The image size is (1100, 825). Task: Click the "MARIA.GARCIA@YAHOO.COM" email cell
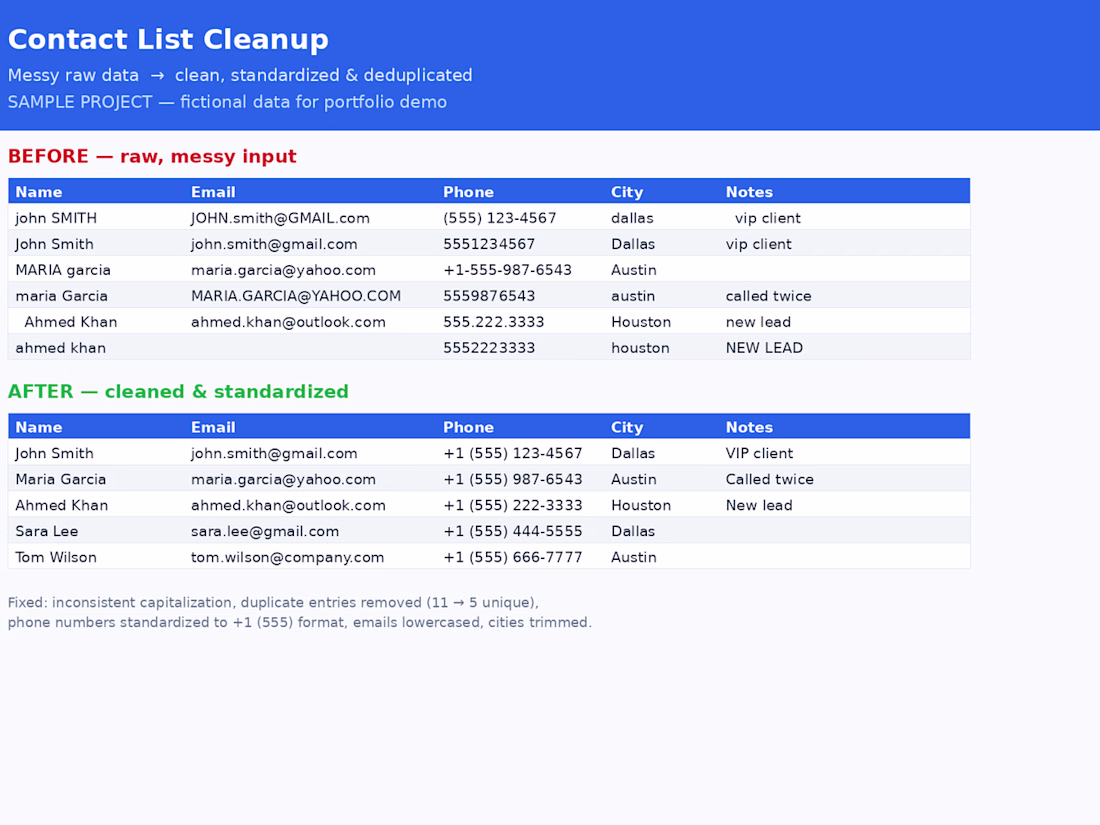(x=296, y=295)
